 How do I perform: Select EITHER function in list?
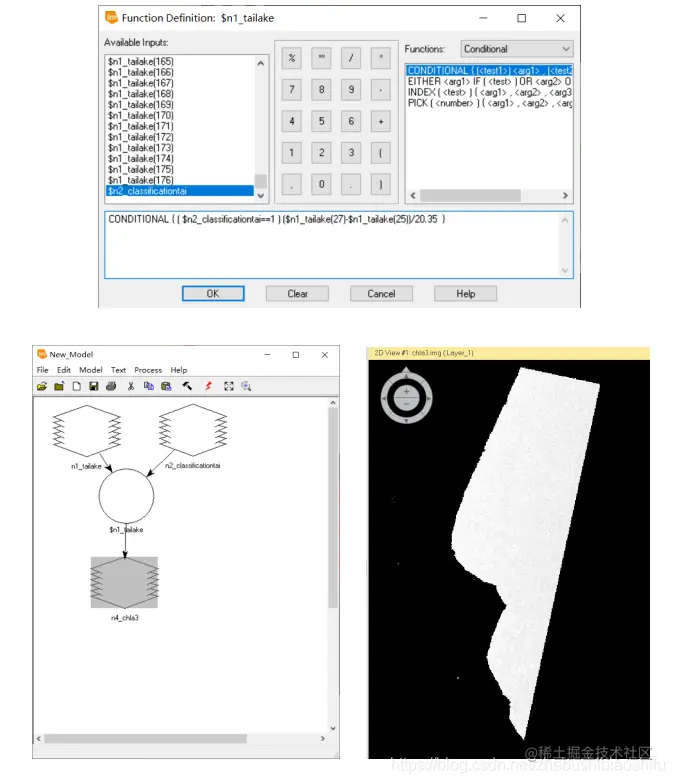489,81
